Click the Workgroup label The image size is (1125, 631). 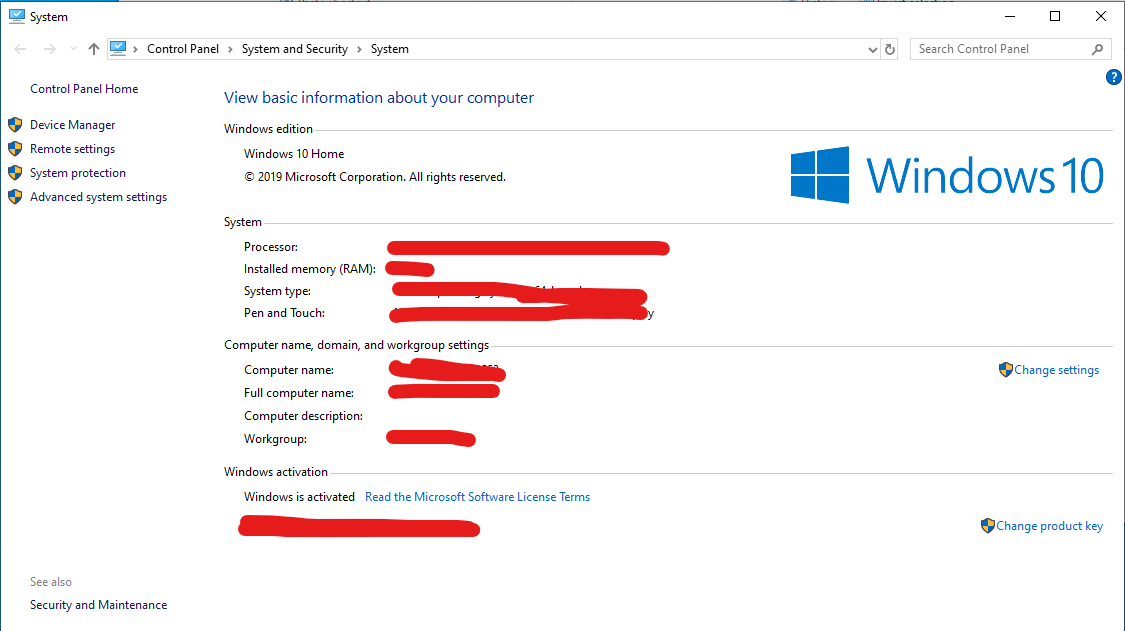(276, 439)
